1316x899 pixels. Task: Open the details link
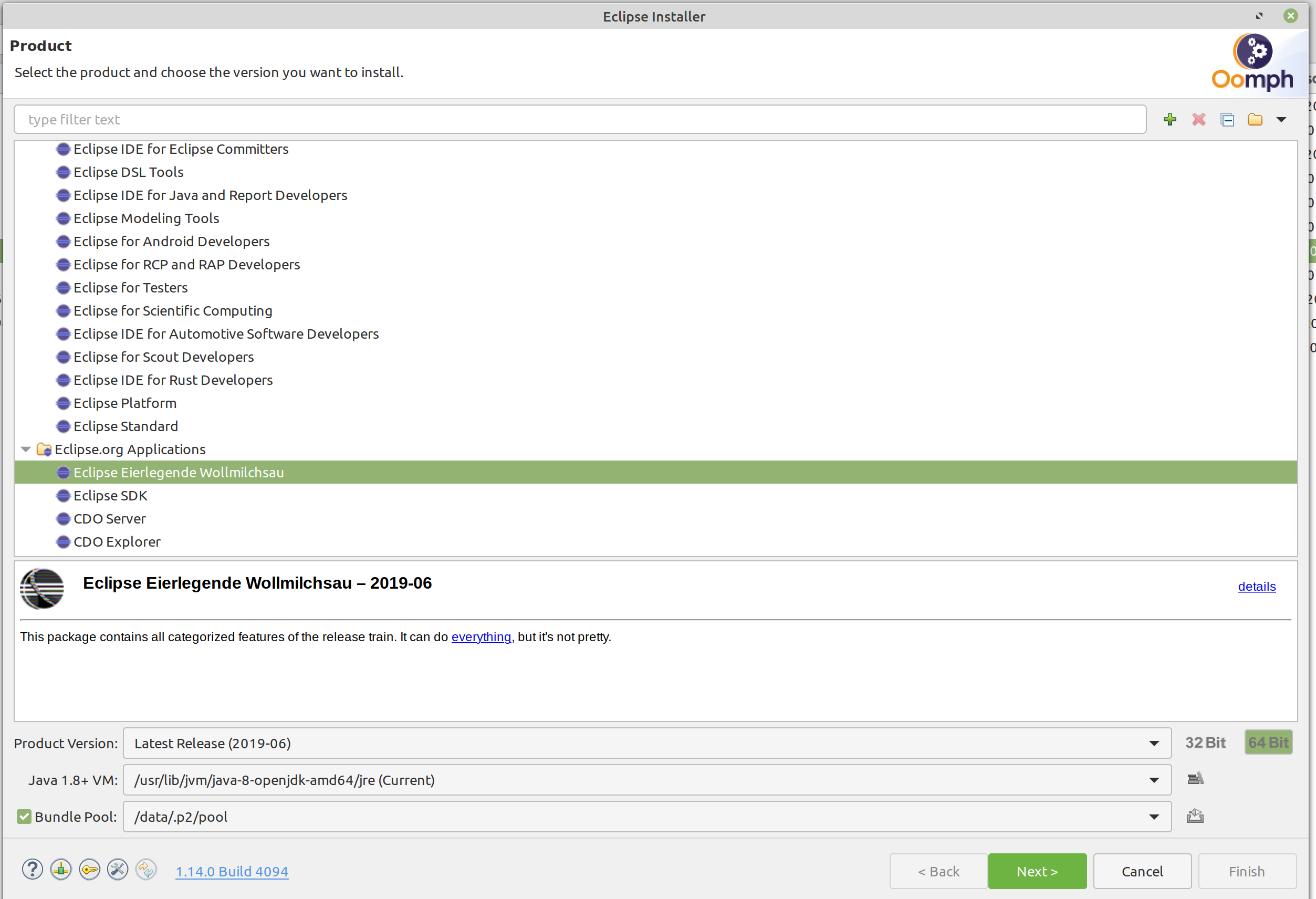click(x=1257, y=587)
